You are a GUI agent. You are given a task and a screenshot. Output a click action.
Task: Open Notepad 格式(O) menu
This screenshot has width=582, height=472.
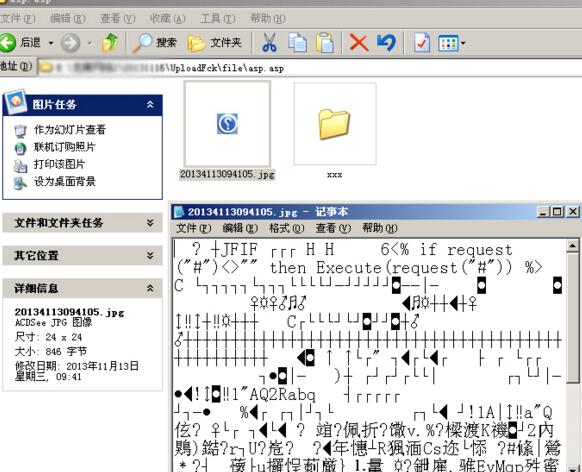click(287, 228)
